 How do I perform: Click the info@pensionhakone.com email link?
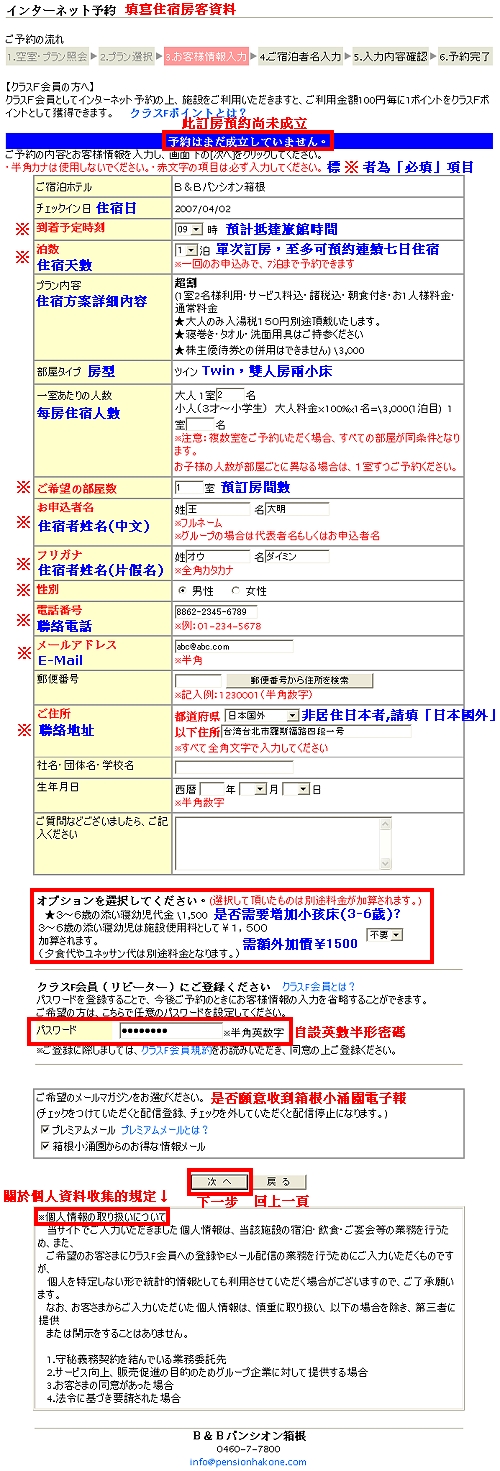point(249,1461)
